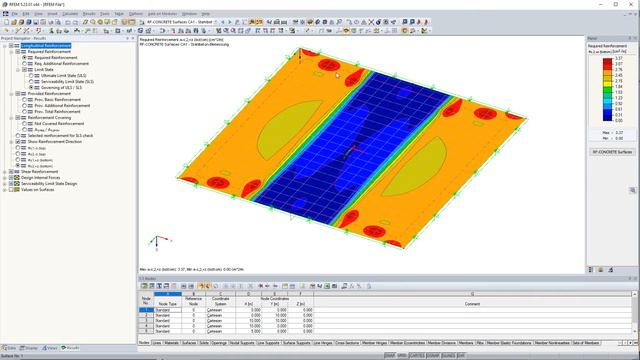This screenshot has width=640, height=360.
Task: Click the middle icon tab at Panel bottom
Action: [x=601, y=270]
